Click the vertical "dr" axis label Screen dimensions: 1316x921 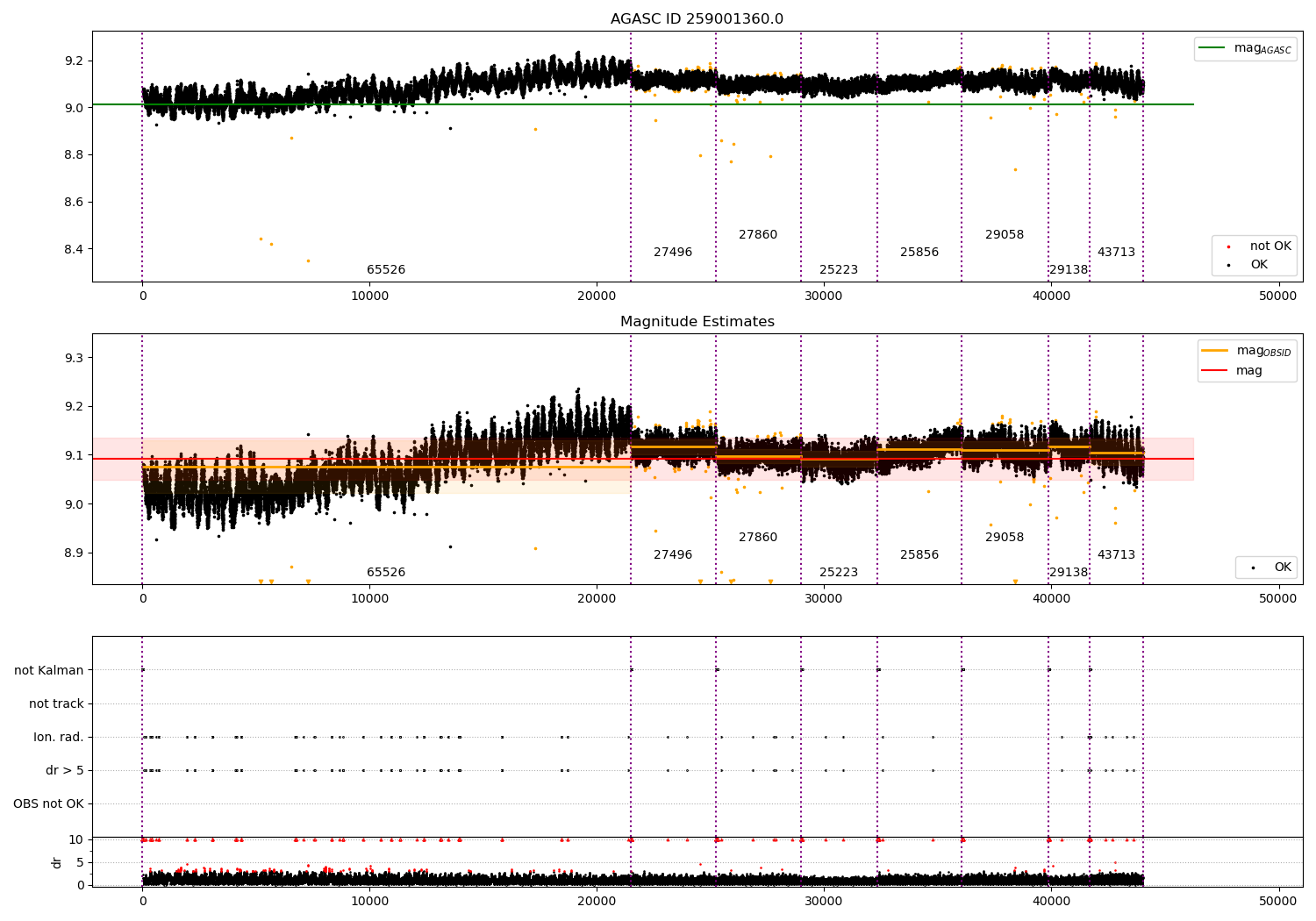point(57,862)
